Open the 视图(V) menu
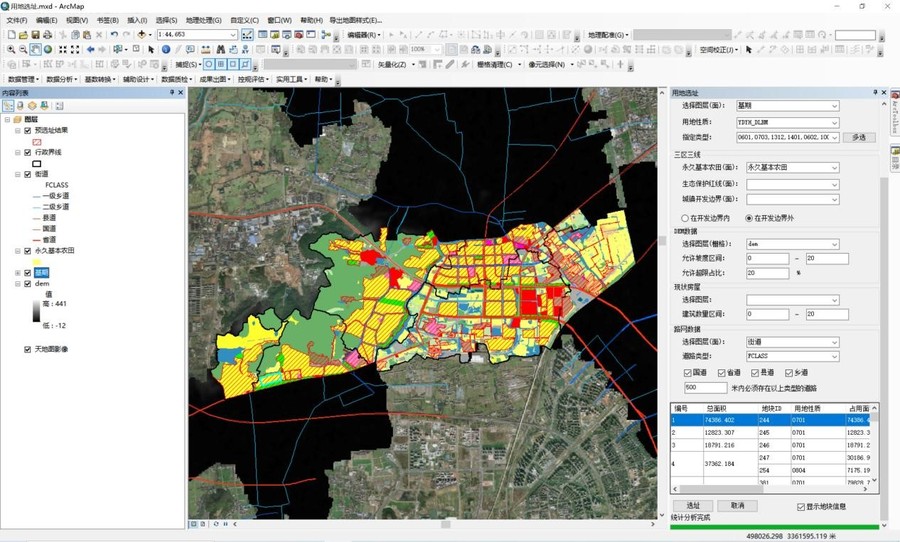This screenshot has width=900, height=542. (x=76, y=20)
